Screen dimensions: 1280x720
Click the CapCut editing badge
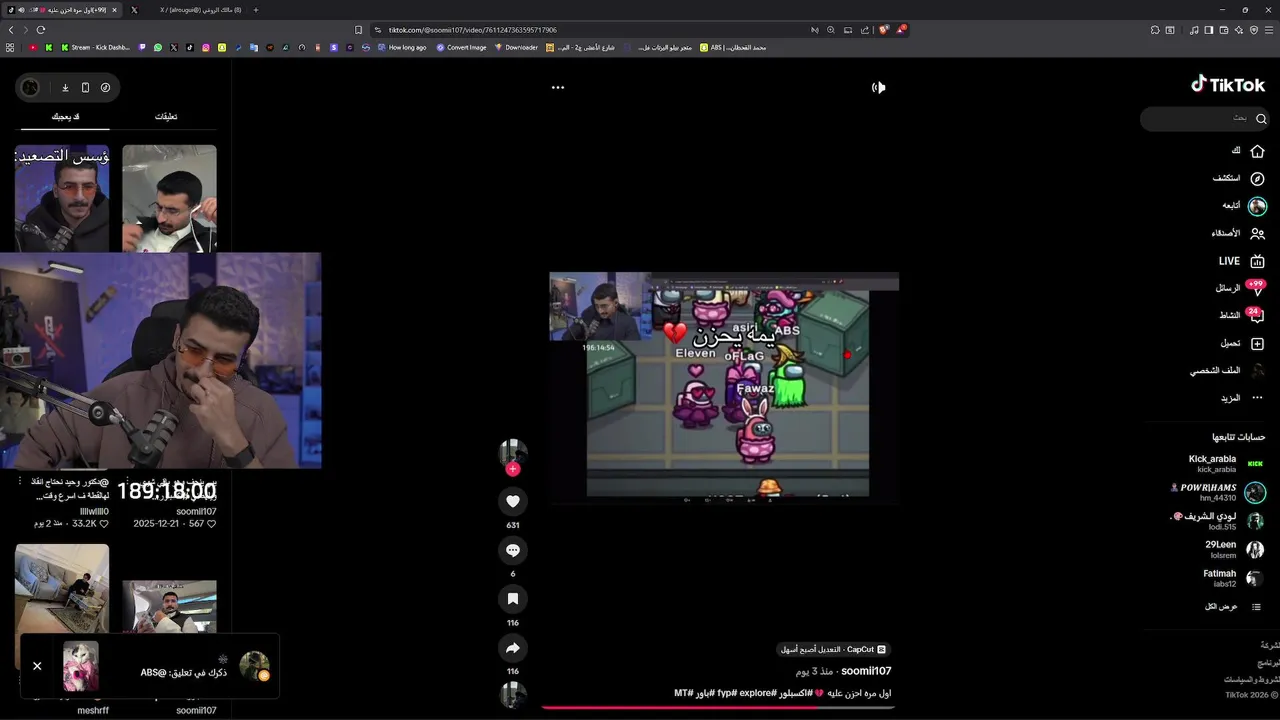point(834,650)
